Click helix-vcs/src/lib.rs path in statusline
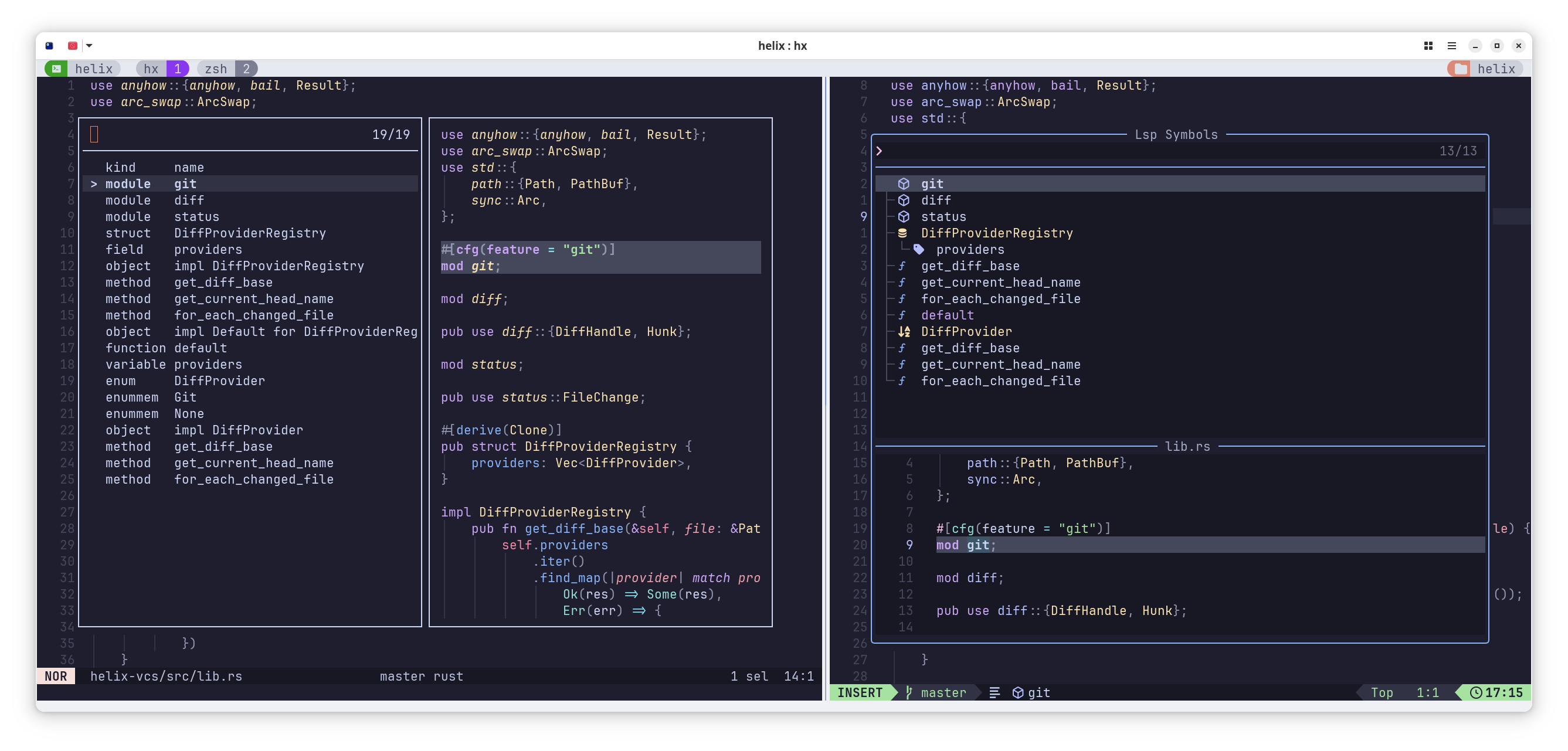The height and width of the screenshot is (751, 1568). pyautogui.click(x=166, y=676)
